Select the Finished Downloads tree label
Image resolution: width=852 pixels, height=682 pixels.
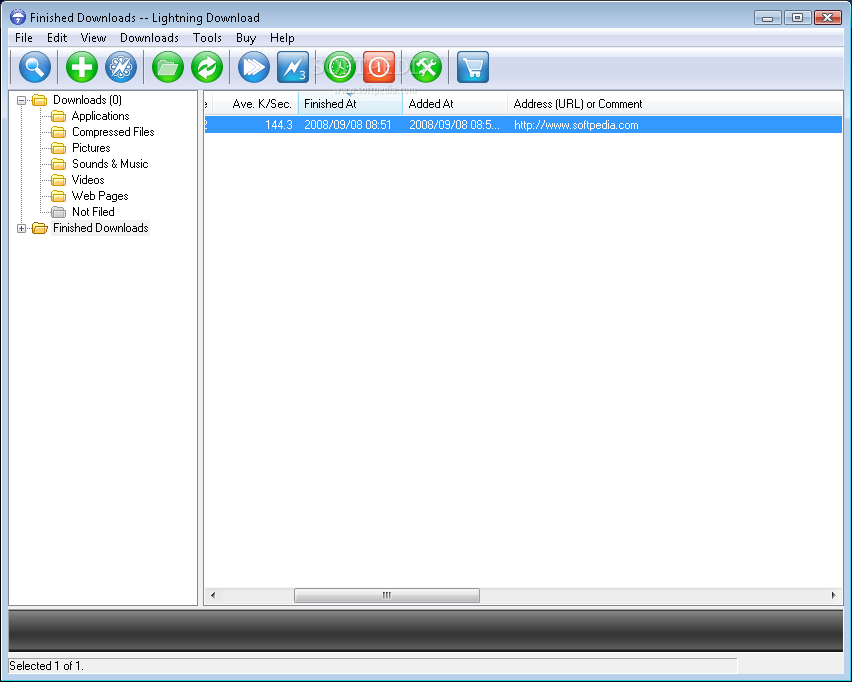pos(101,228)
